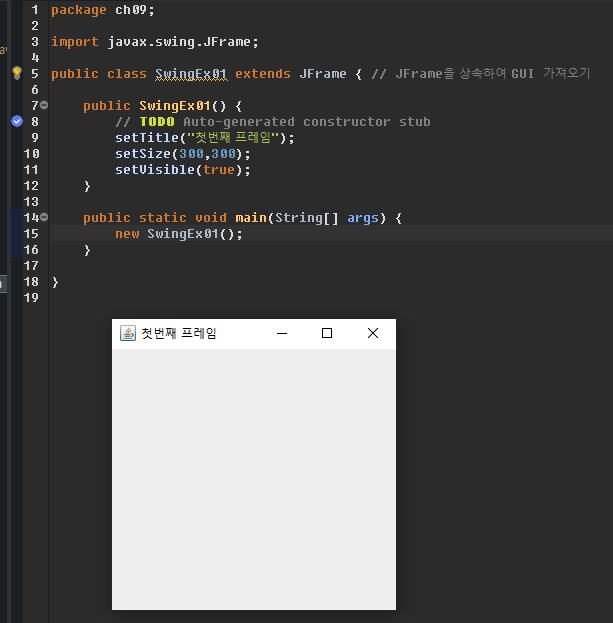Click the 'true' literal in setVisible
Viewport: 613px width, 623px height.
click(x=219, y=170)
